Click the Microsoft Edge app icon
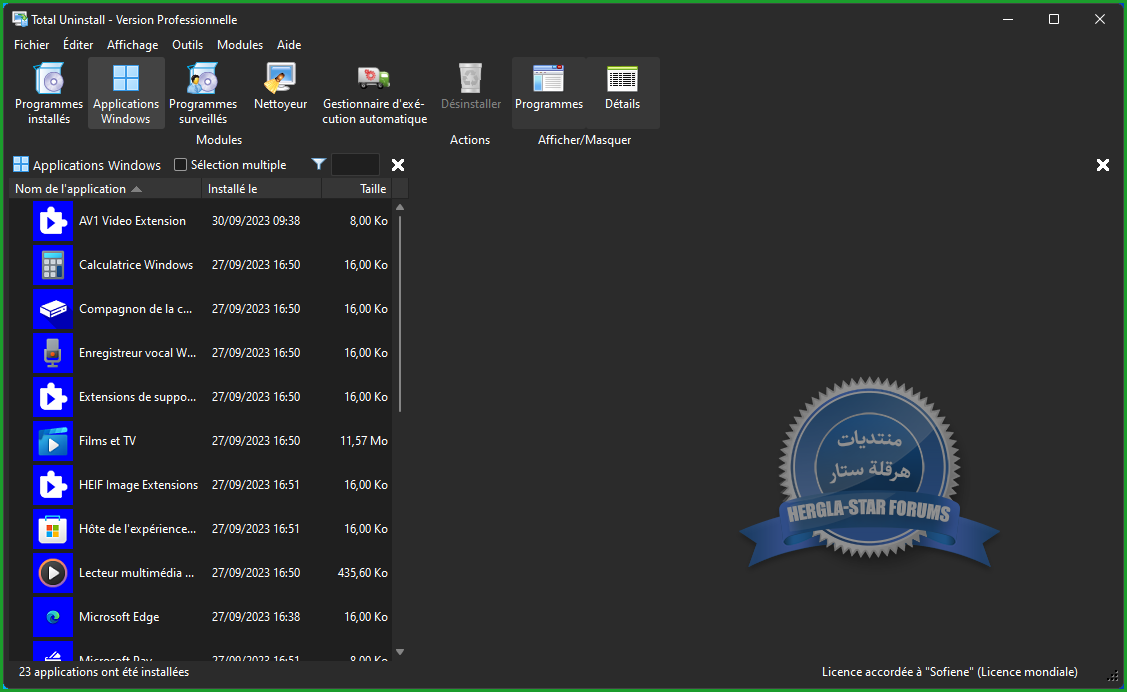This screenshot has height=692, width=1127. tap(52, 617)
